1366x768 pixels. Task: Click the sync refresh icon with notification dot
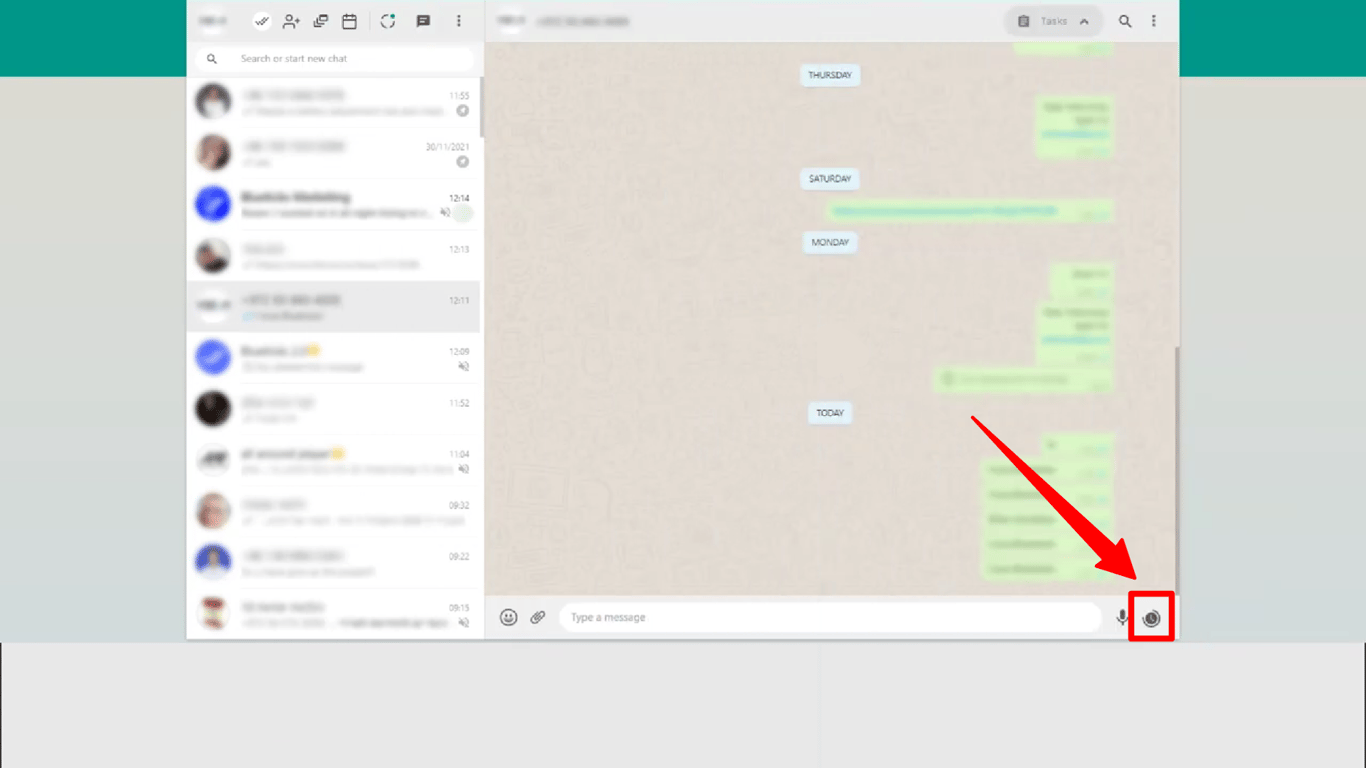(x=388, y=20)
